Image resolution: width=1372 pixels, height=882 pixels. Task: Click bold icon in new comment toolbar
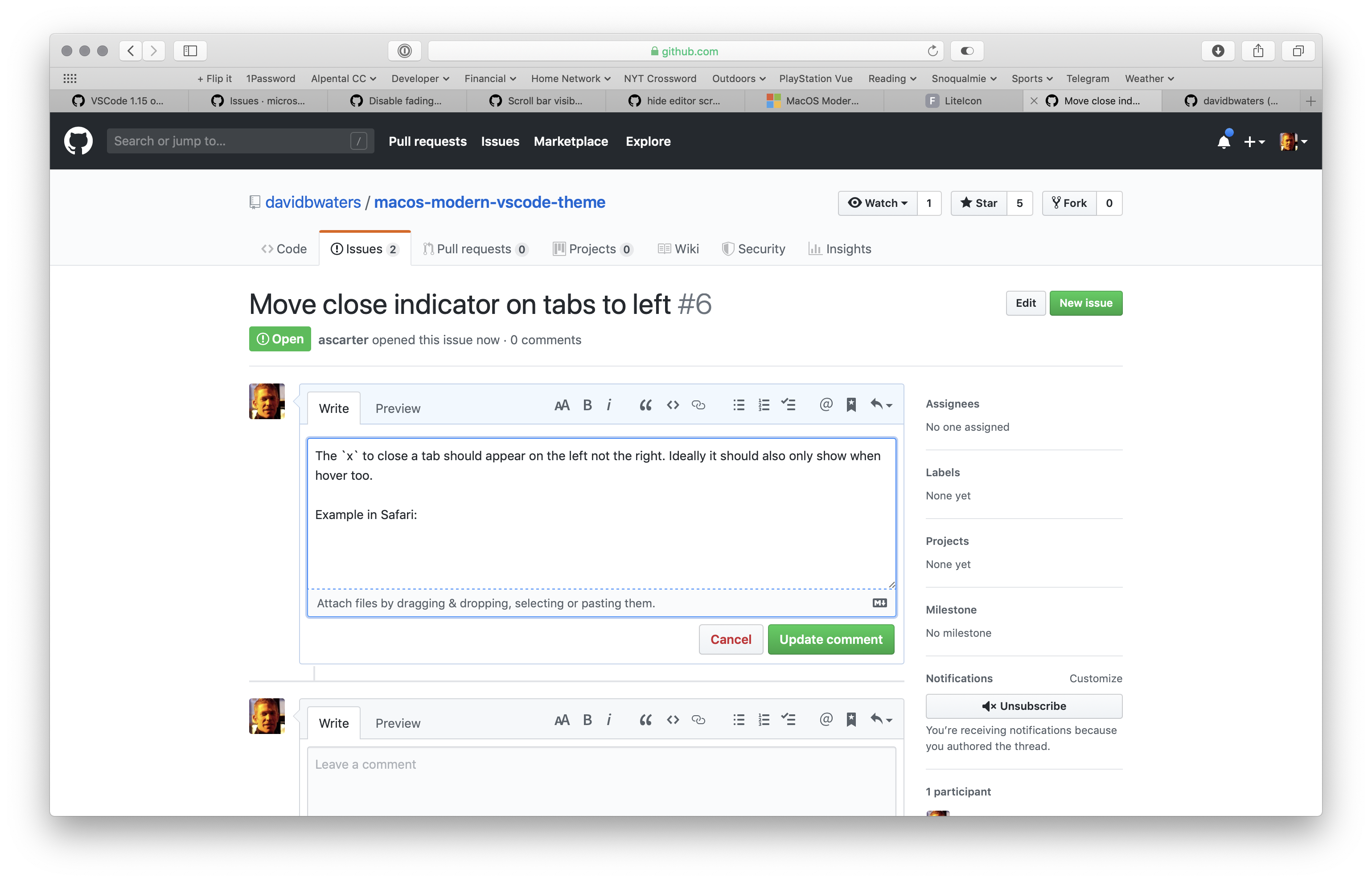click(x=587, y=720)
